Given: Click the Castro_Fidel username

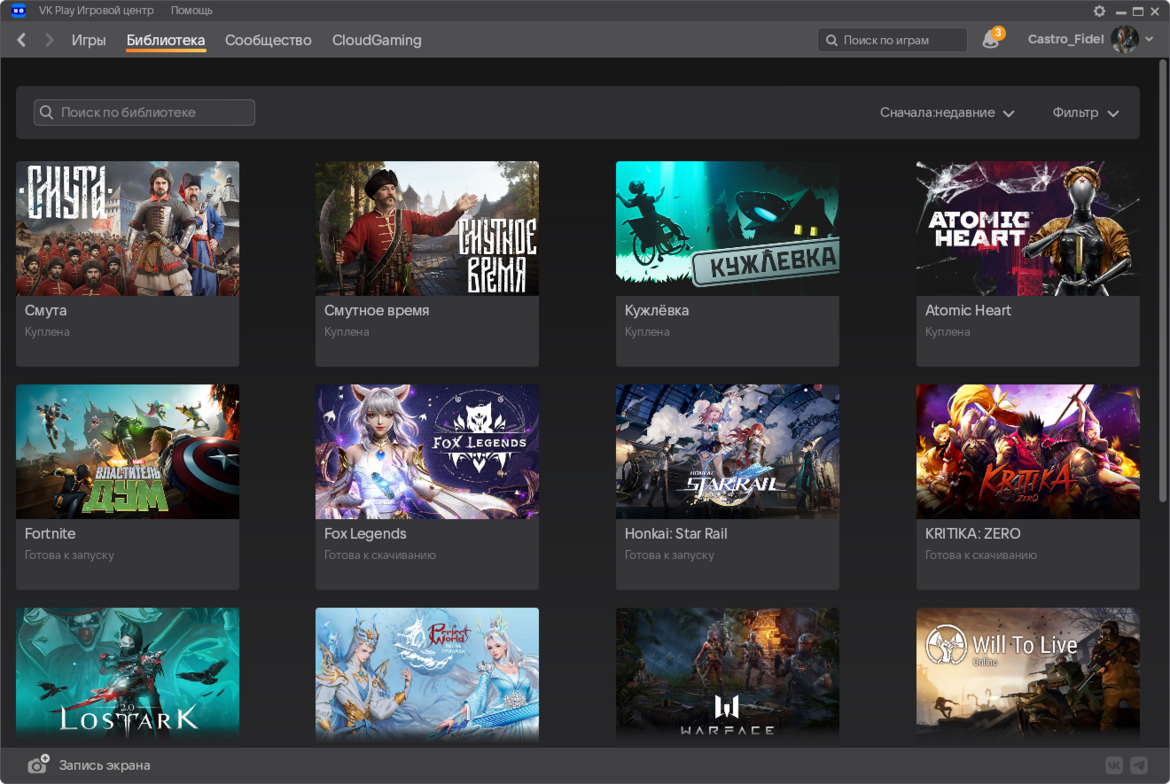Looking at the screenshot, I should point(1066,39).
